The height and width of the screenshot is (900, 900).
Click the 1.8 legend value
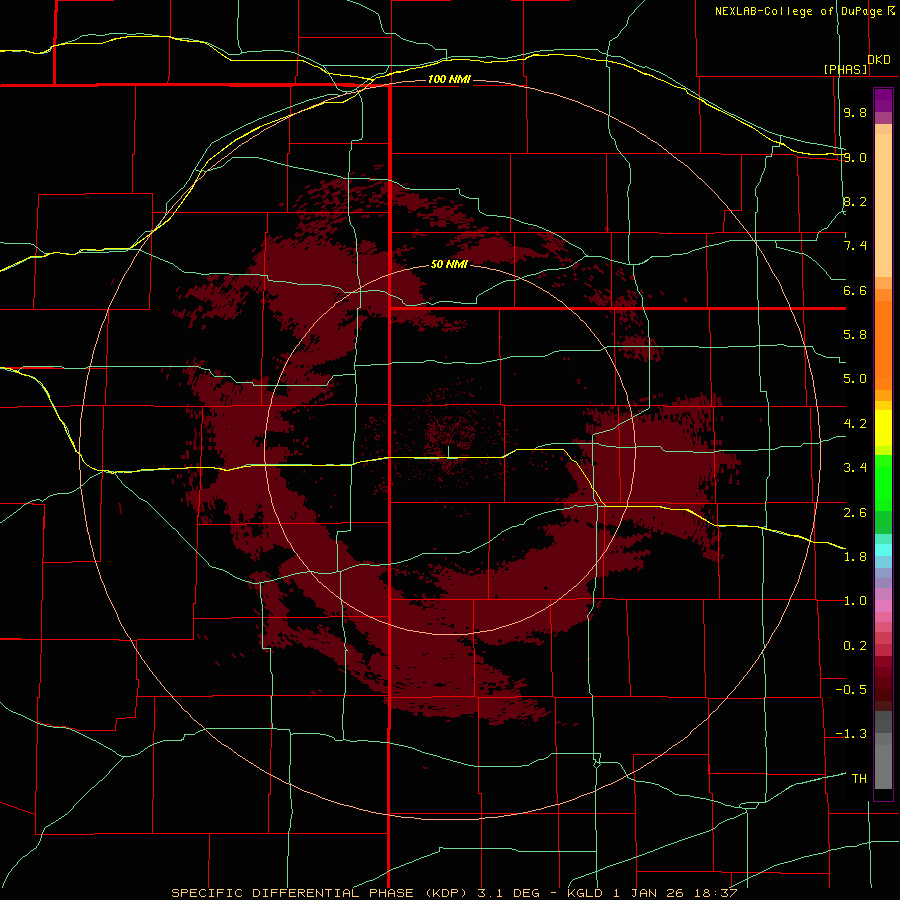point(855,556)
